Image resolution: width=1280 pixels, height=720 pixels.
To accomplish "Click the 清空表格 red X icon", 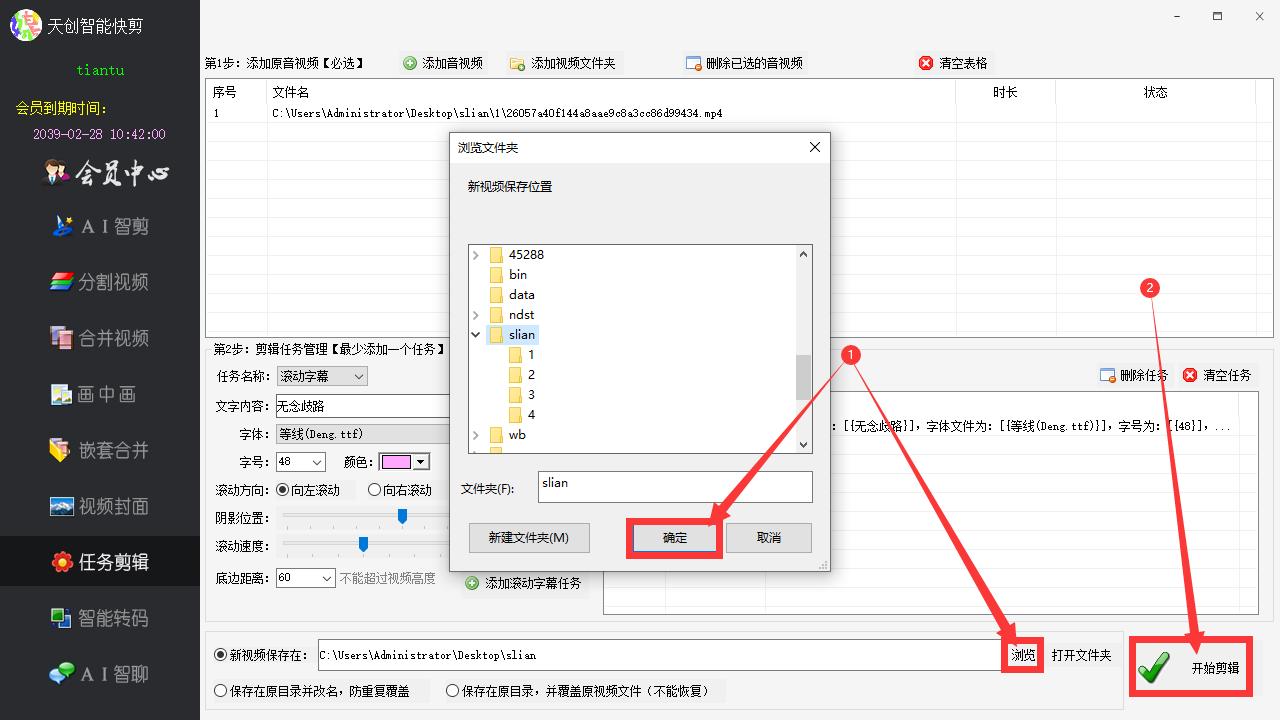I will coord(926,63).
